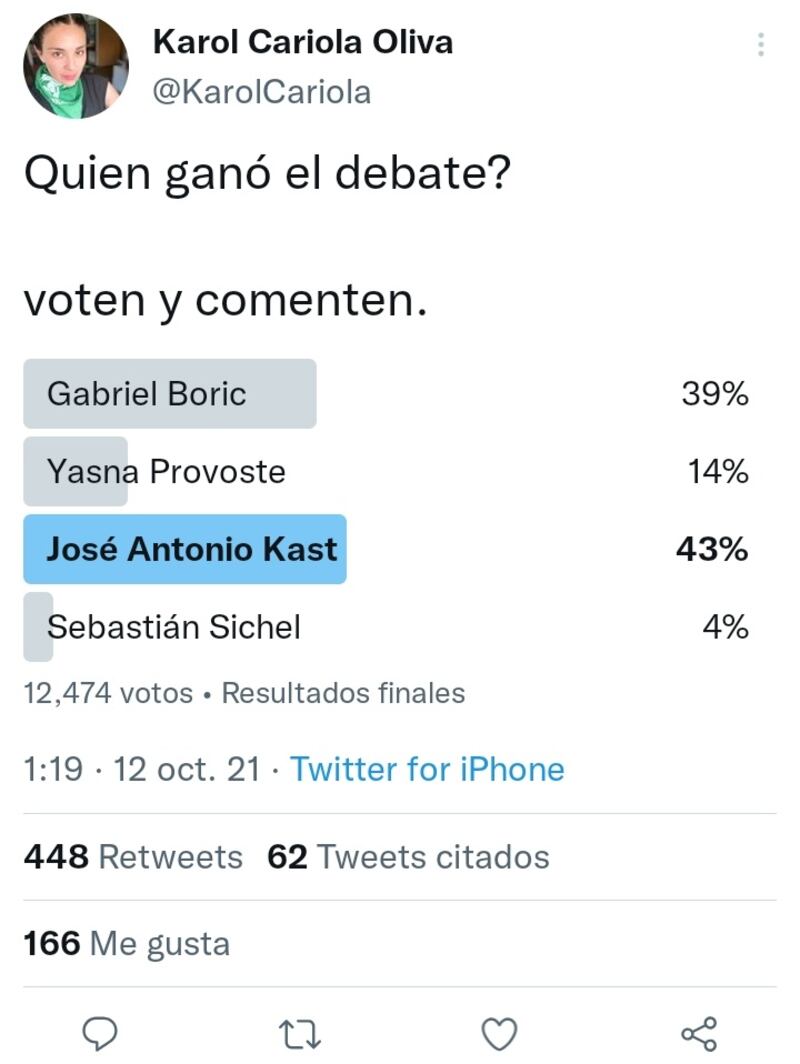Image resolution: width=800 pixels, height=1064 pixels.
Task: Open the Karol Cariola Oliva display name
Action: [x=303, y=42]
